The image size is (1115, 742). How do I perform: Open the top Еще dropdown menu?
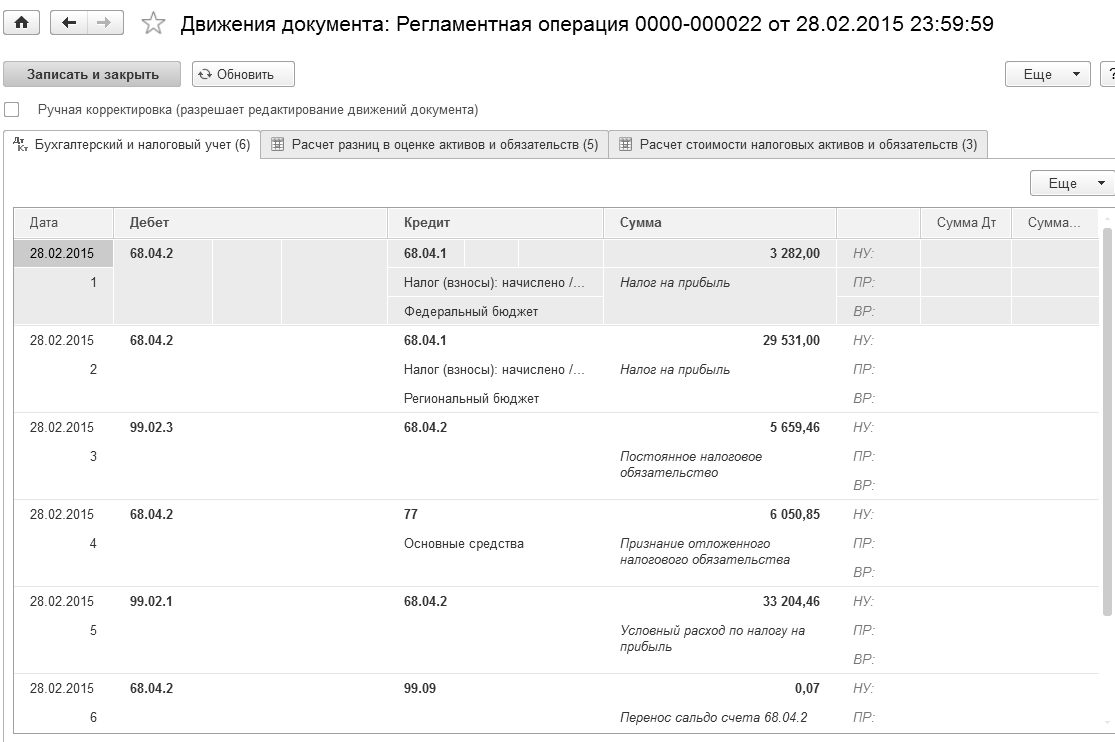tap(1047, 74)
